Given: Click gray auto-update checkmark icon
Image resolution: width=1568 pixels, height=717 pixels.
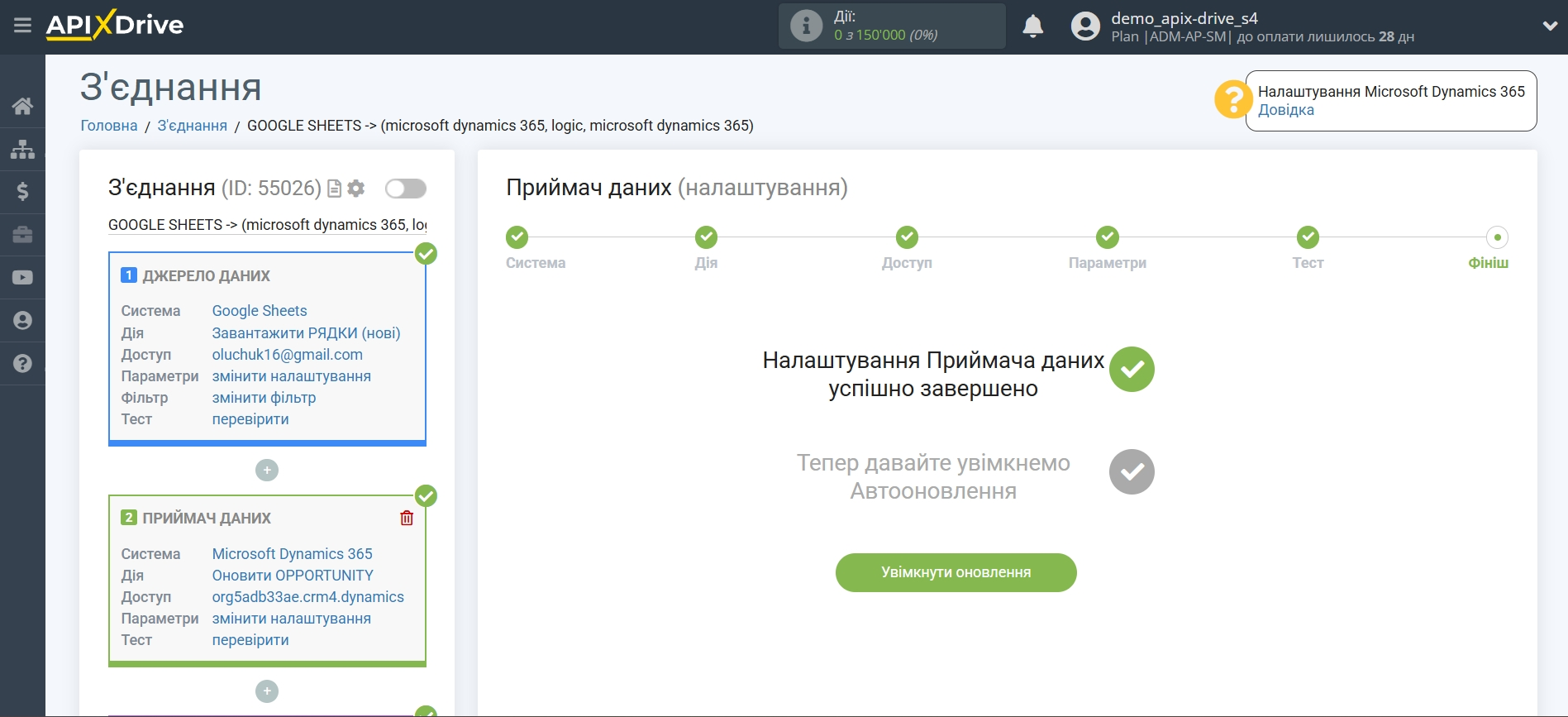Looking at the screenshot, I should click(x=1132, y=472).
